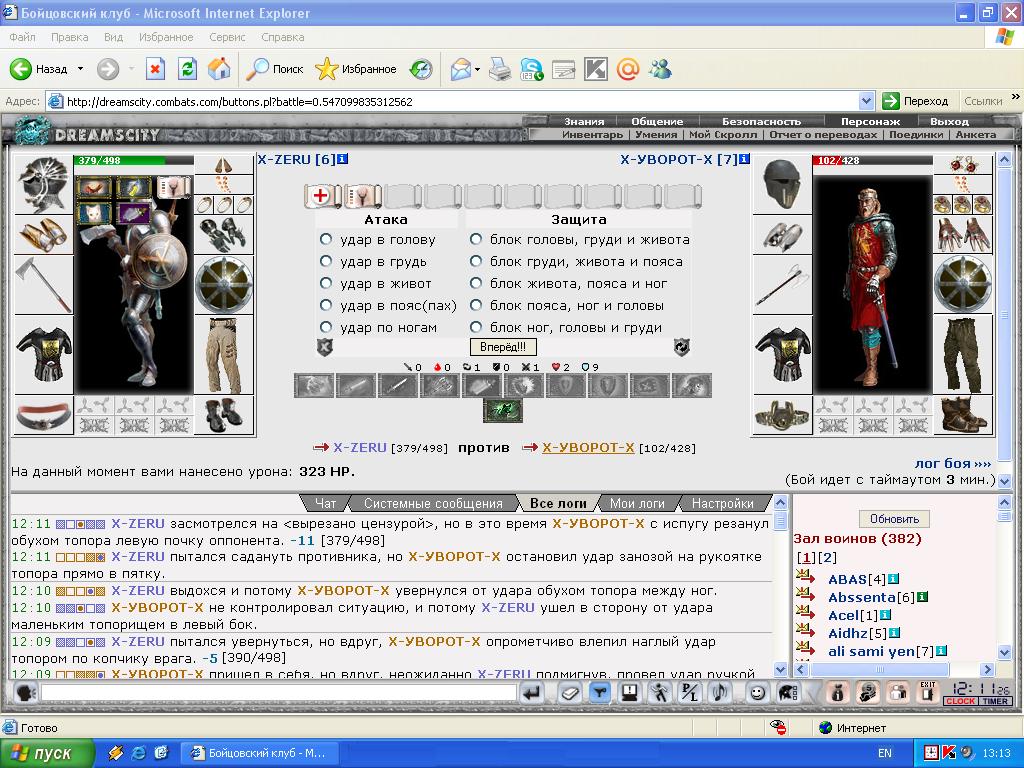Open the address bar dropdown arrow
This screenshot has width=1024, height=768.
point(867,101)
